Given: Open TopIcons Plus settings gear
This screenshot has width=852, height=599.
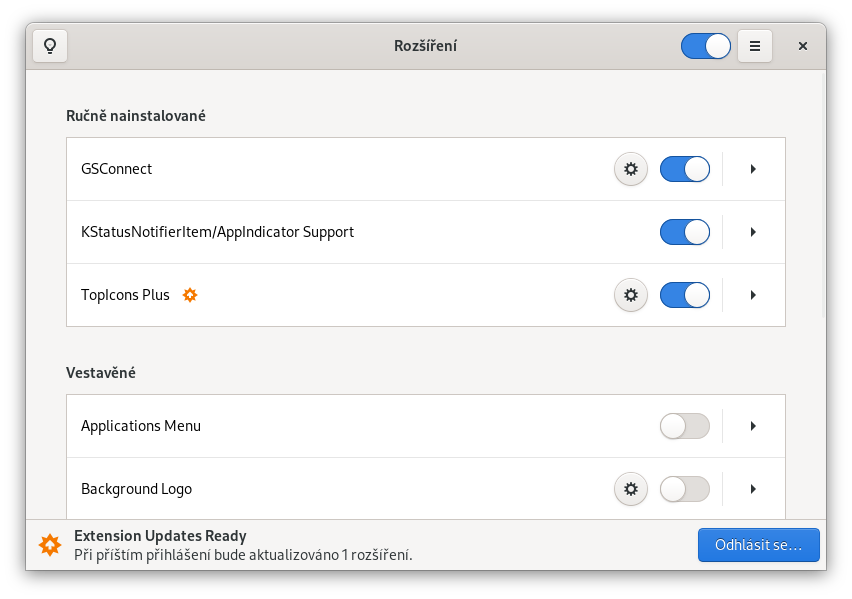Looking at the screenshot, I should point(630,295).
